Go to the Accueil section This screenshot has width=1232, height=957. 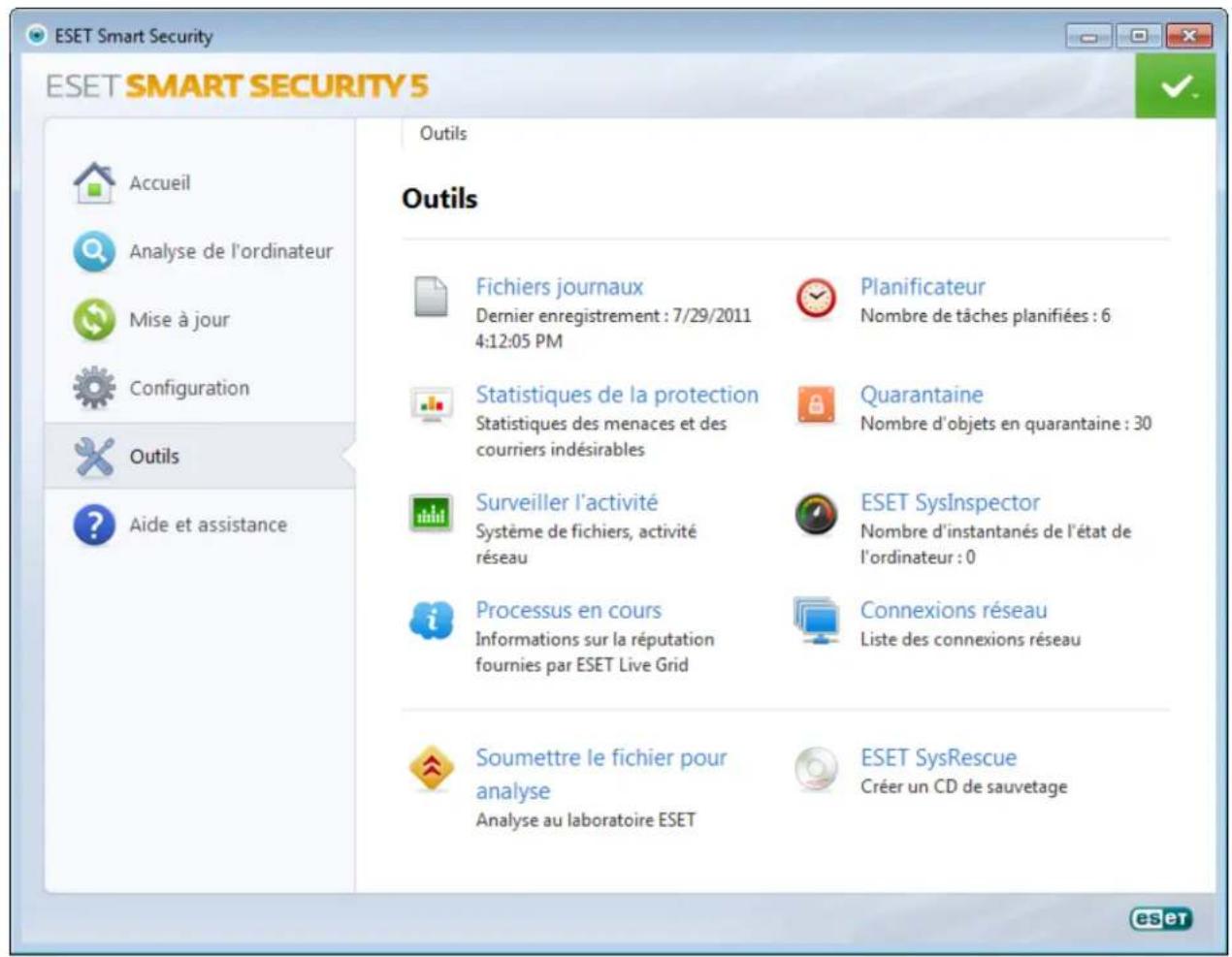[160, 182]
